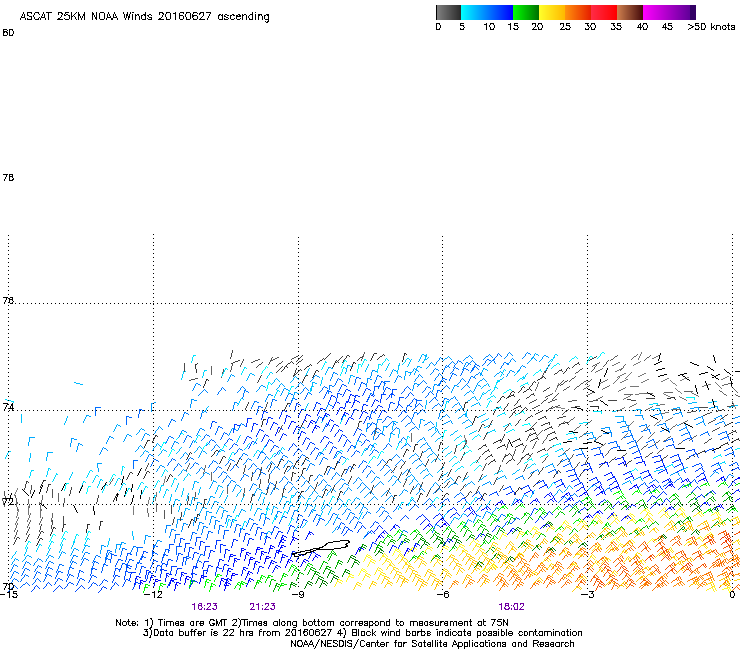Pick the magenta 40-45 knots legend segment
The image size is (740, 650).
[656, 12]
